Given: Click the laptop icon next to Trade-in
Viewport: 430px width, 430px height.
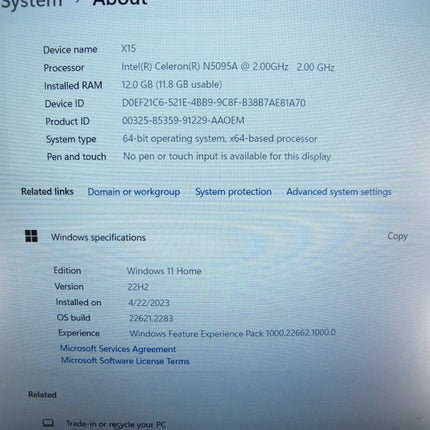Looking at the screenshot, I should pos(48,423).
